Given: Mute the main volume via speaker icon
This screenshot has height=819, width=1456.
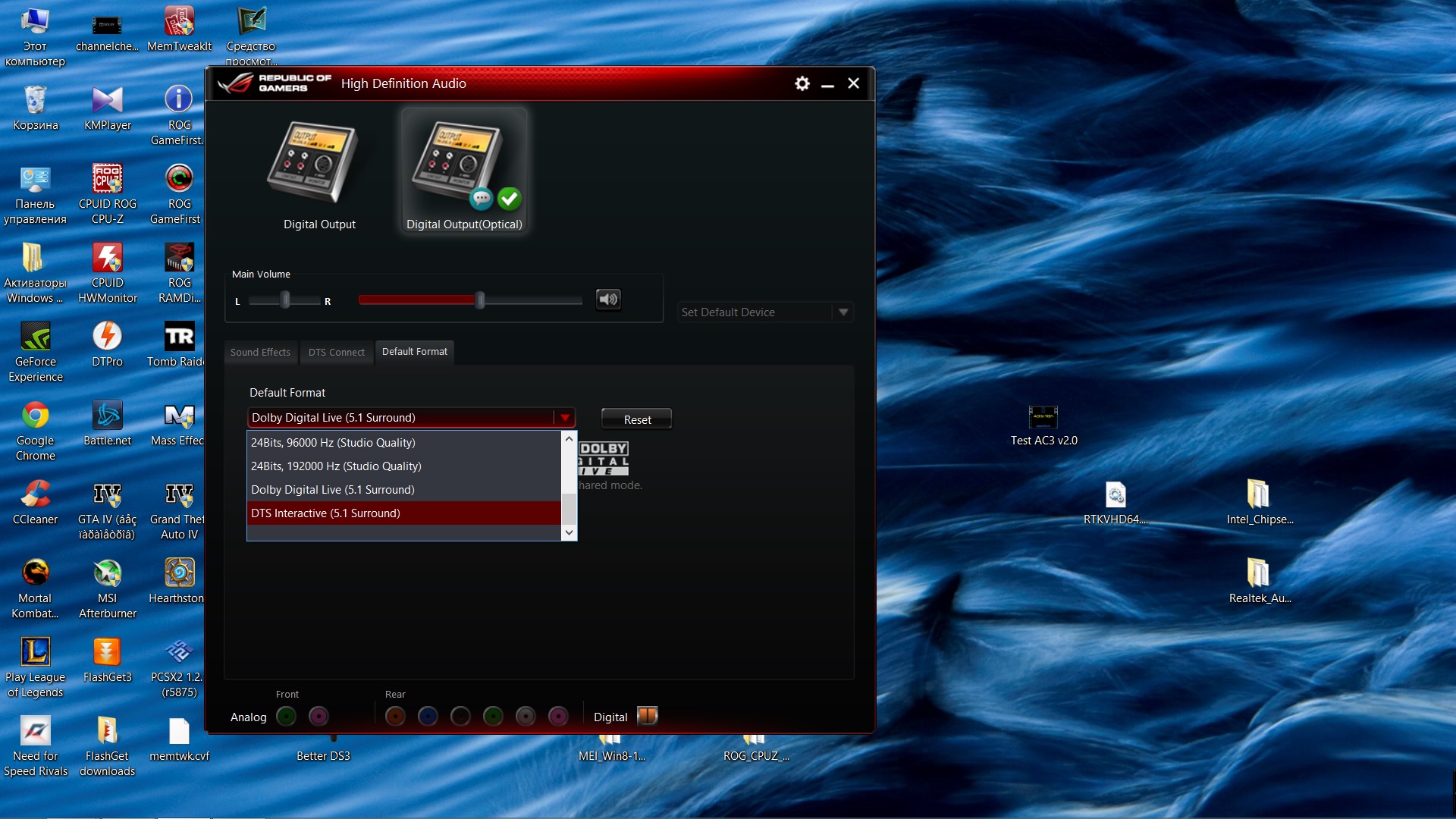Looking at the screenshot, I should pos(607,299).
